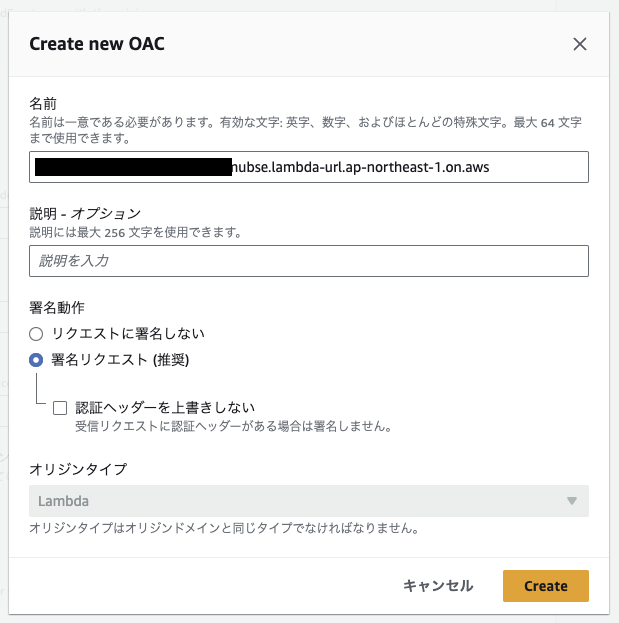This screenshot has width=619, height=623.
Task: Click the orange Create button
Action: coord(545,586)
